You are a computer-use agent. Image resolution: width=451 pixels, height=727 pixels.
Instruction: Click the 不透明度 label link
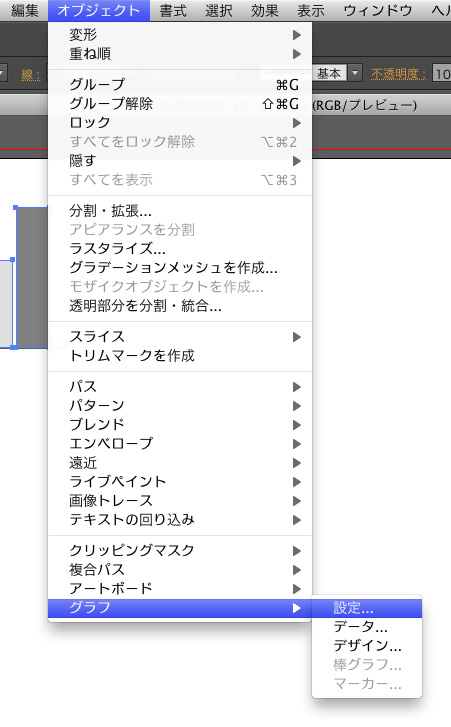pyautogui.click(x=398, y=74)
